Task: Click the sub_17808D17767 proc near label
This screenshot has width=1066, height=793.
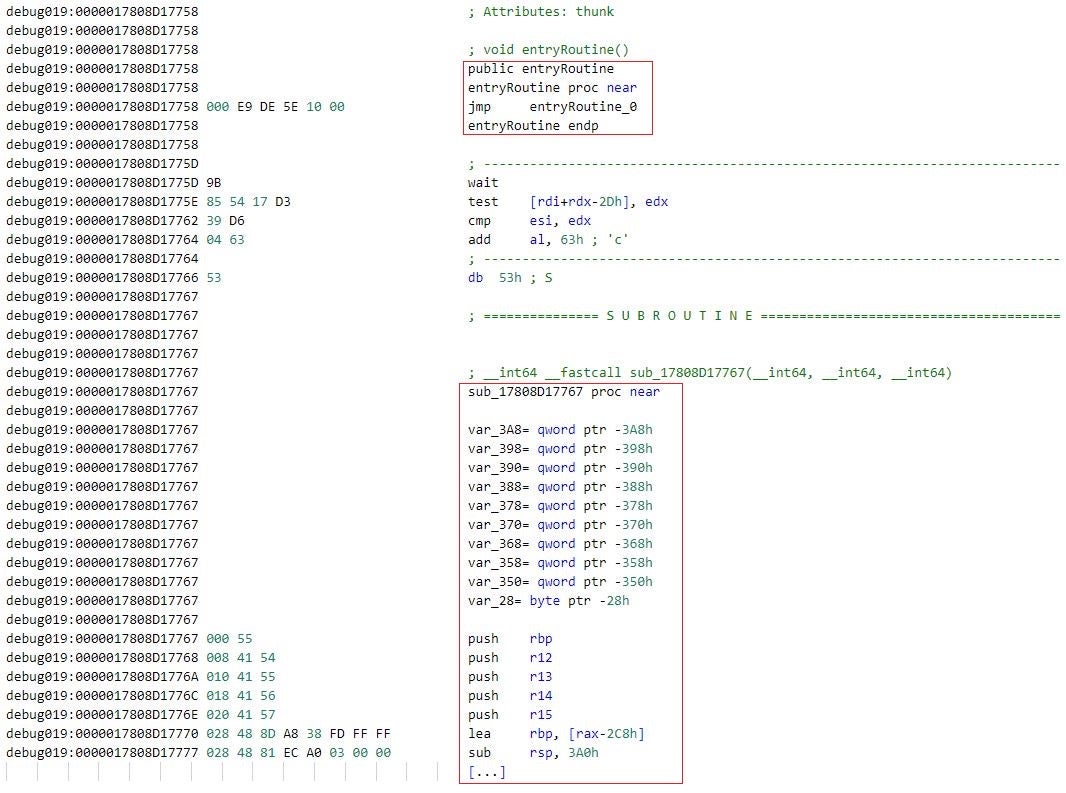Action: pos(564,391)
